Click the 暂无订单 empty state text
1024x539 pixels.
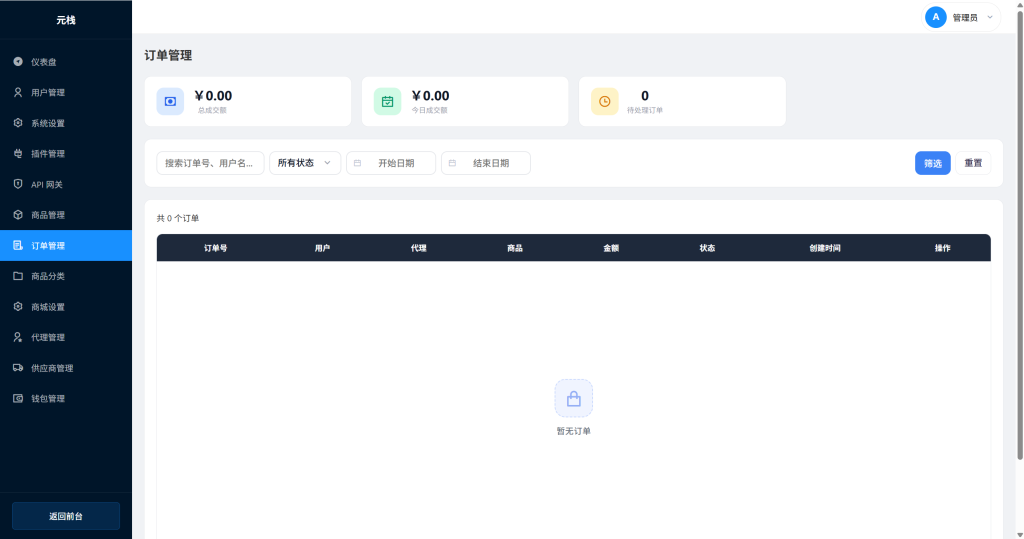point(573,431)
